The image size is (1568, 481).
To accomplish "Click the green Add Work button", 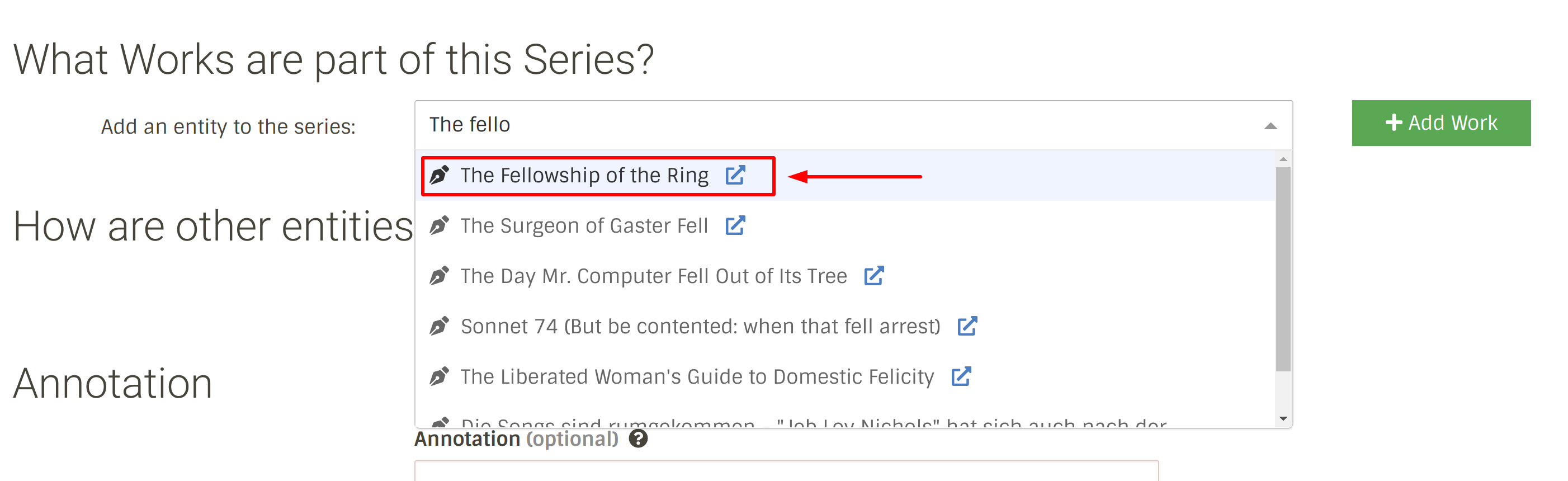I will tap(1441, 123).
